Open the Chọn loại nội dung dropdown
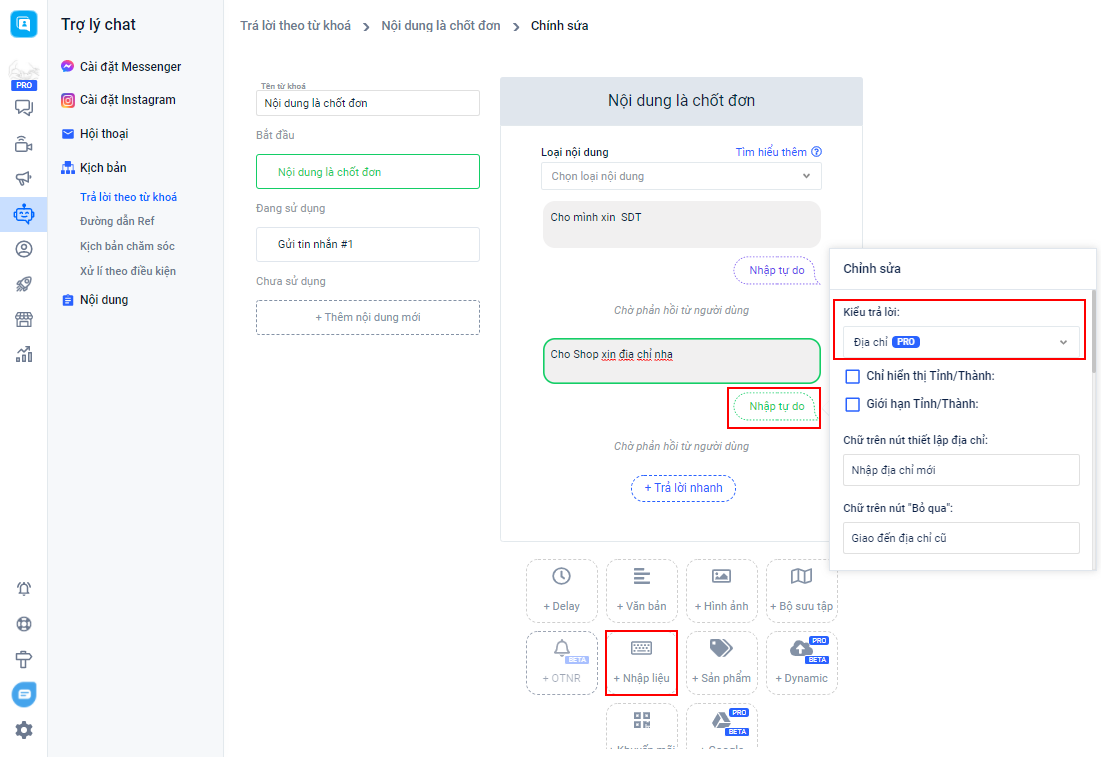Viewport: 1101px width, 757px height. [681, 176]
